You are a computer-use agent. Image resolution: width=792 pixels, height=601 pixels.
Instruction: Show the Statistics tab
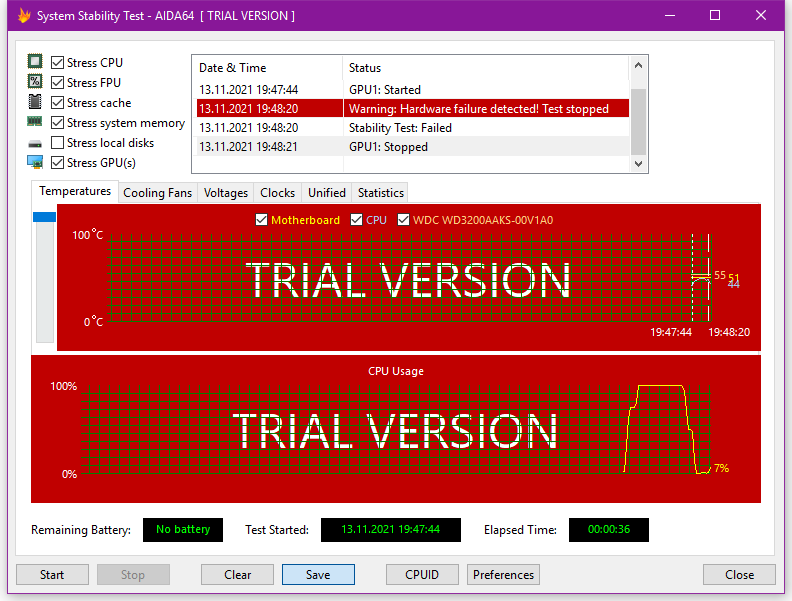(380, 193)
